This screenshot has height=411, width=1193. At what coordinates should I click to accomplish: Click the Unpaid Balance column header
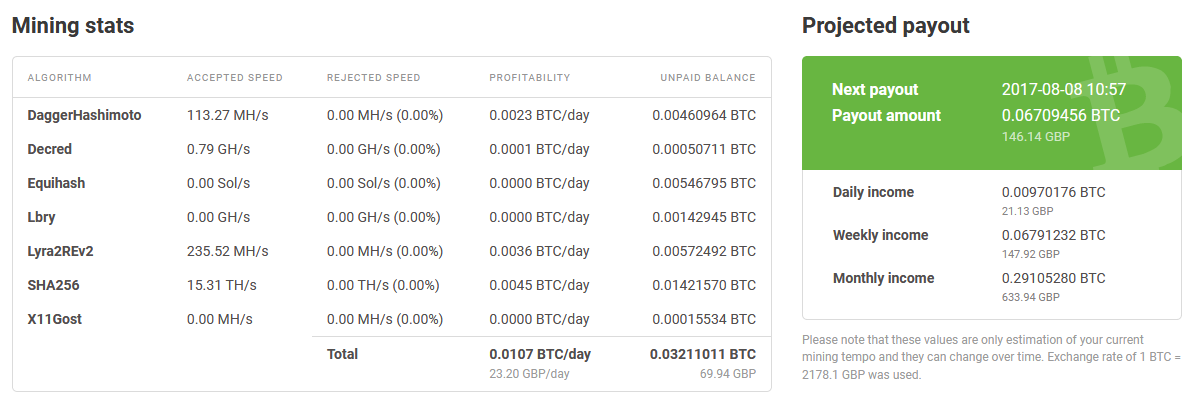pos(708,78)
